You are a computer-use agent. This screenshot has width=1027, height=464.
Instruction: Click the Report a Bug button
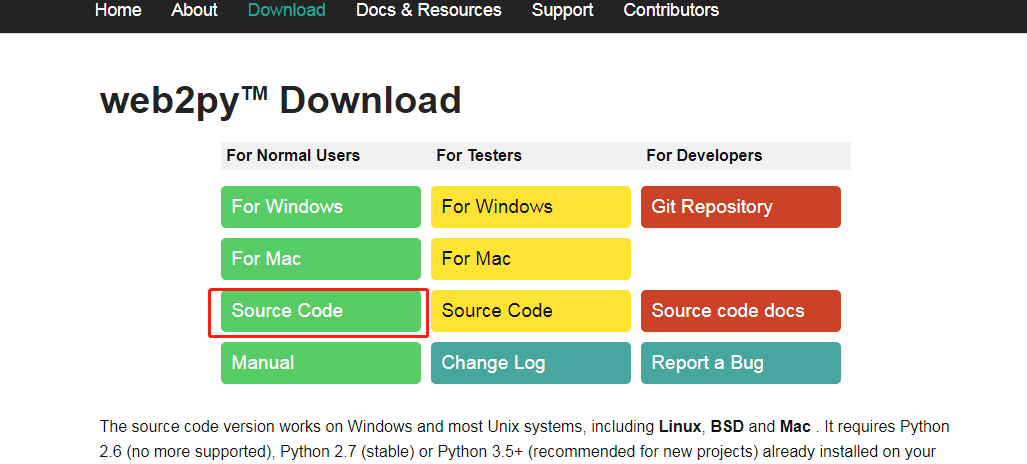point(741,363)
